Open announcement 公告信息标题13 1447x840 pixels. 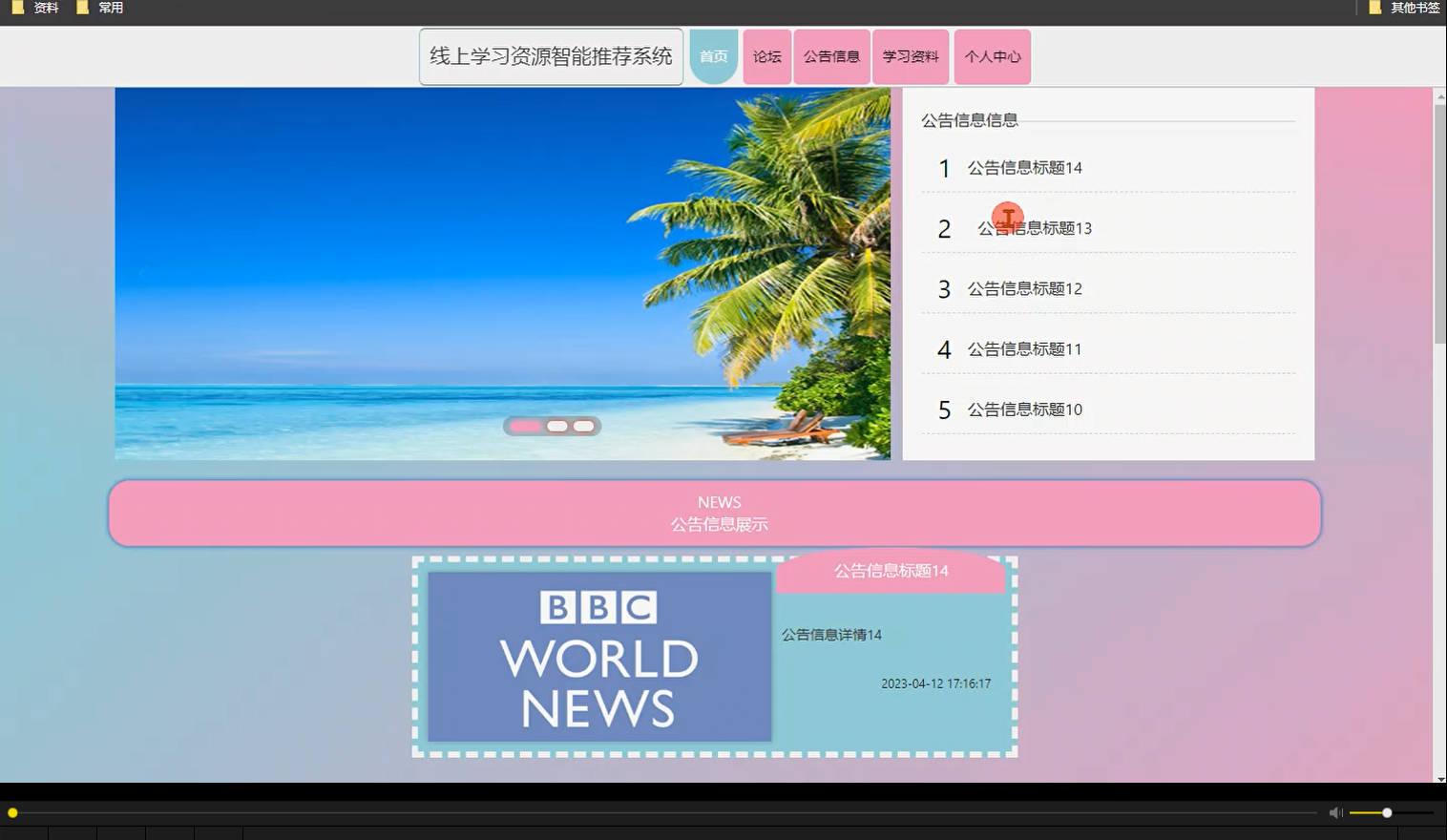coord(1034,228)
